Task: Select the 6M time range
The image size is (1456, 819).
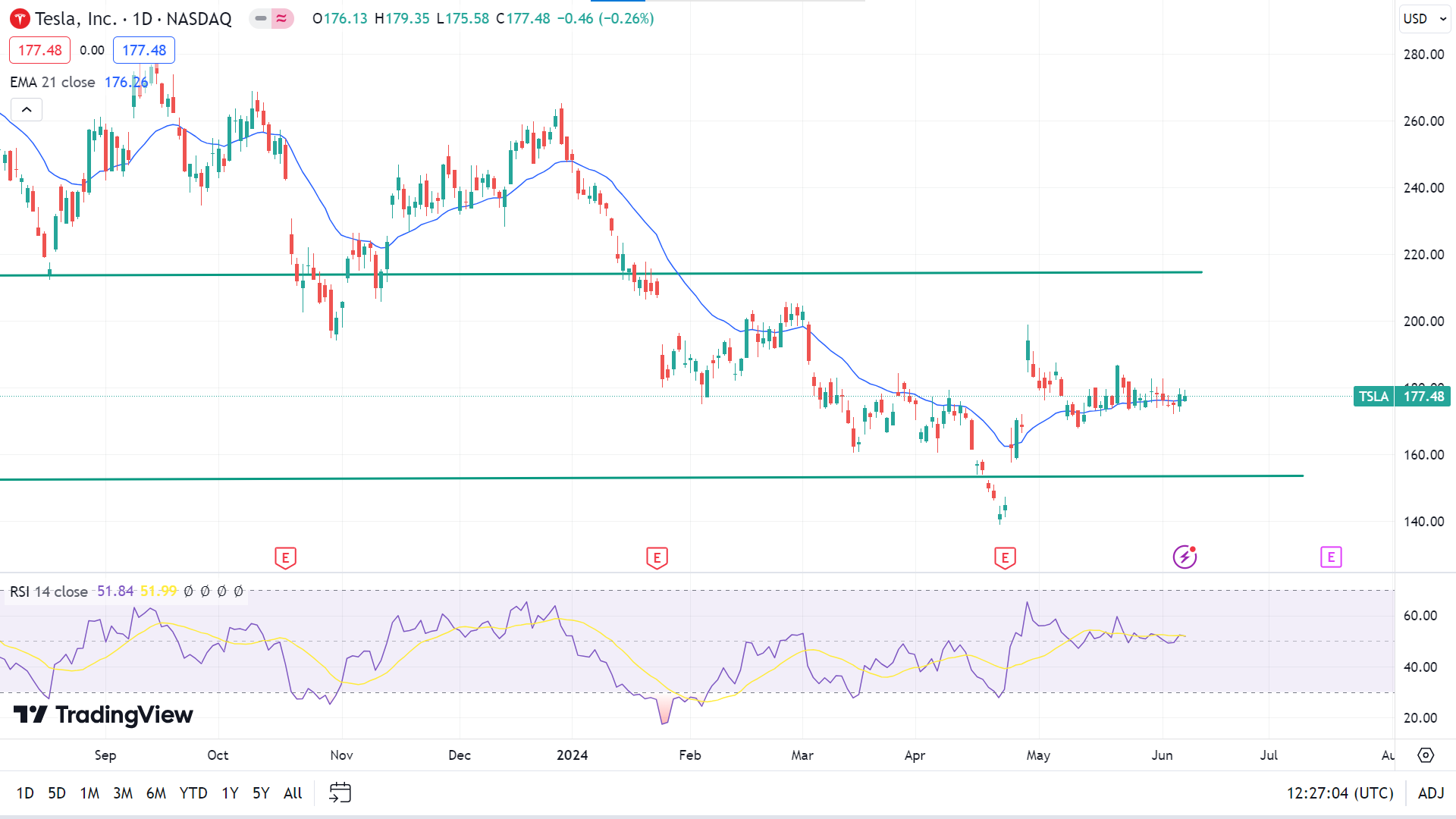Action: click(155, 792)
